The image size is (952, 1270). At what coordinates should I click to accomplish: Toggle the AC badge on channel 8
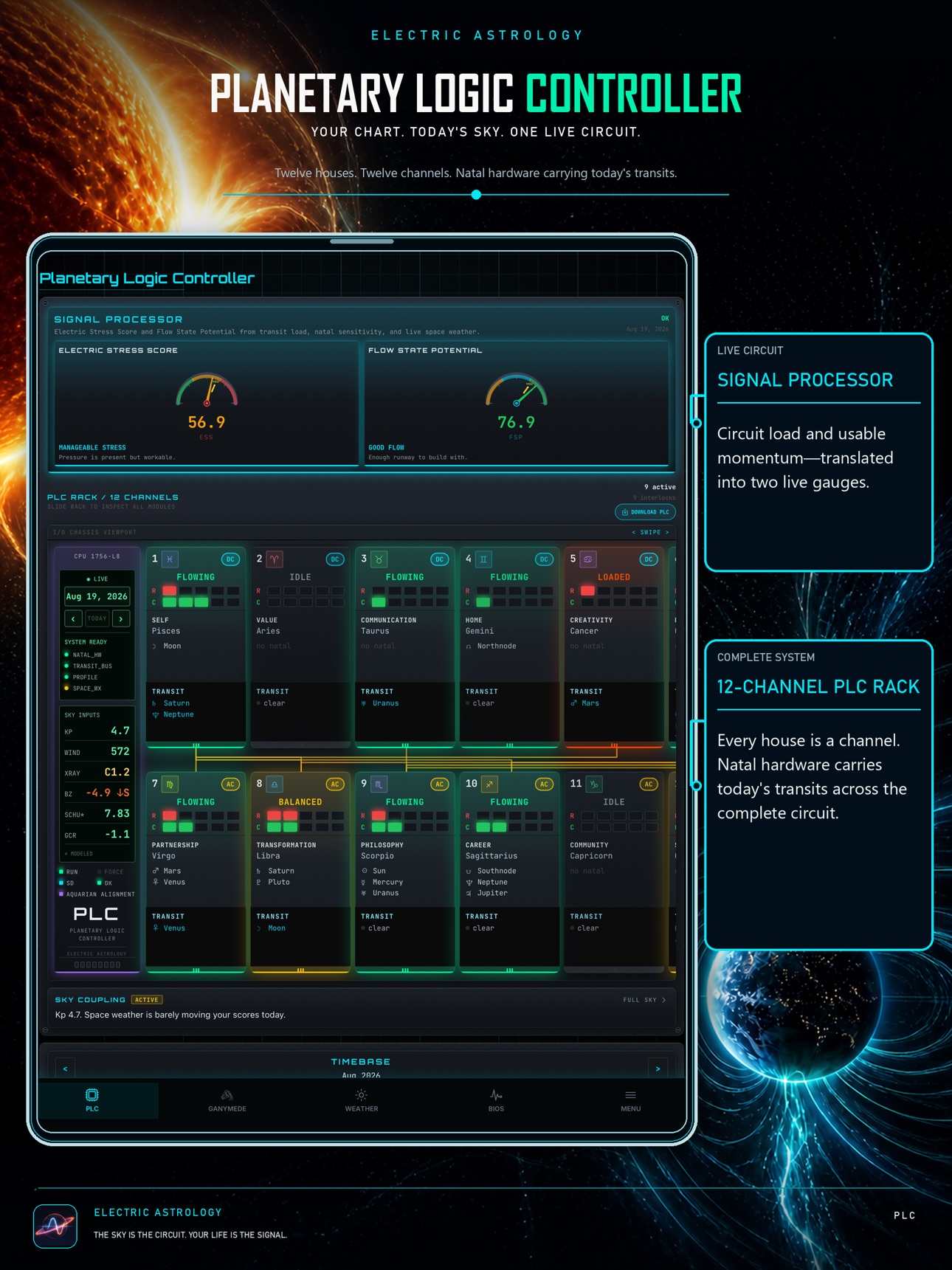335,784
